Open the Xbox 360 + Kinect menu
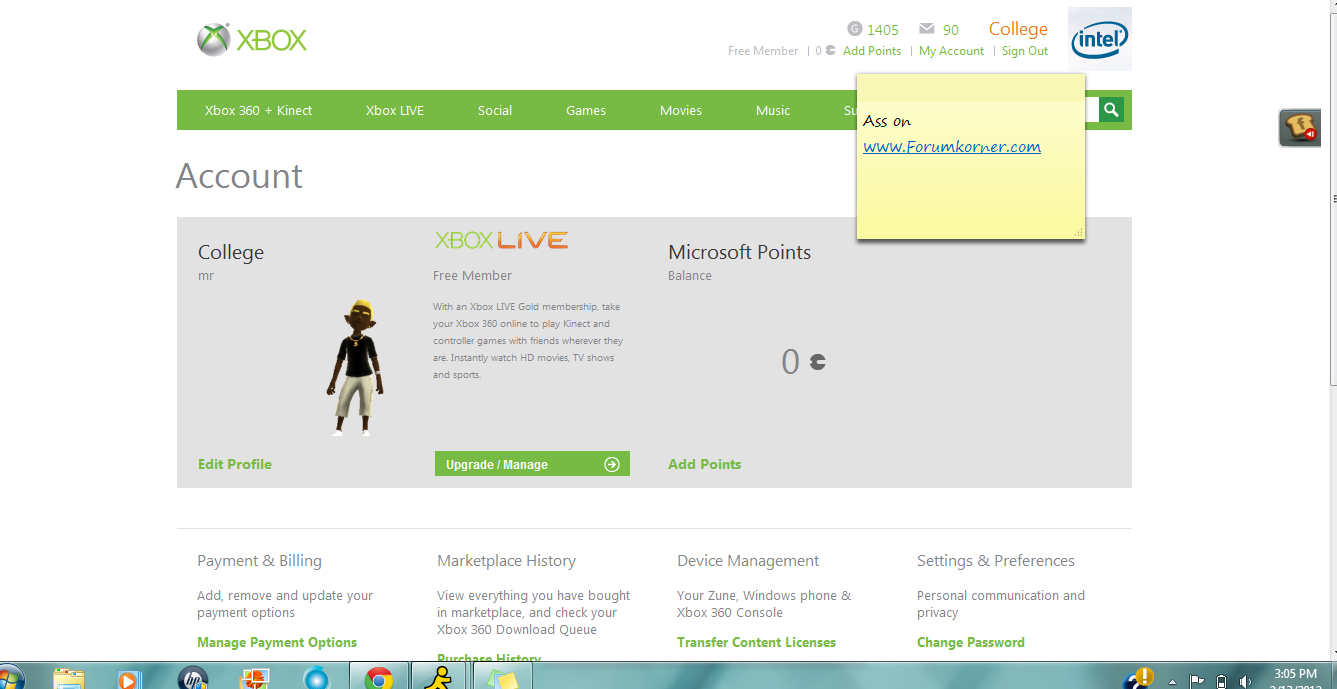 [258, 110]
